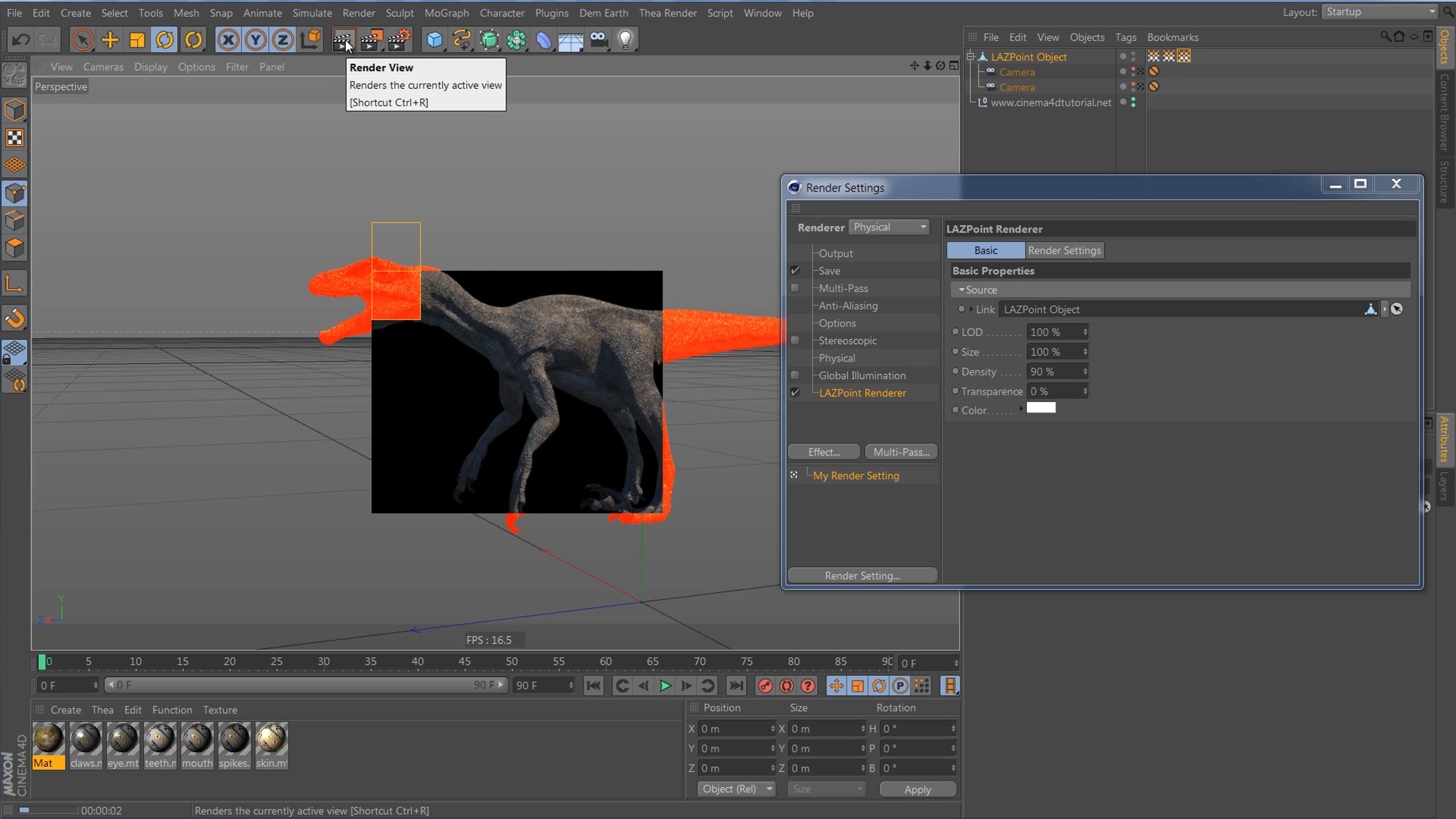The image size is (1456, 819).
Task: Open Keyframe selection question icon
Action: coord(808,686)
